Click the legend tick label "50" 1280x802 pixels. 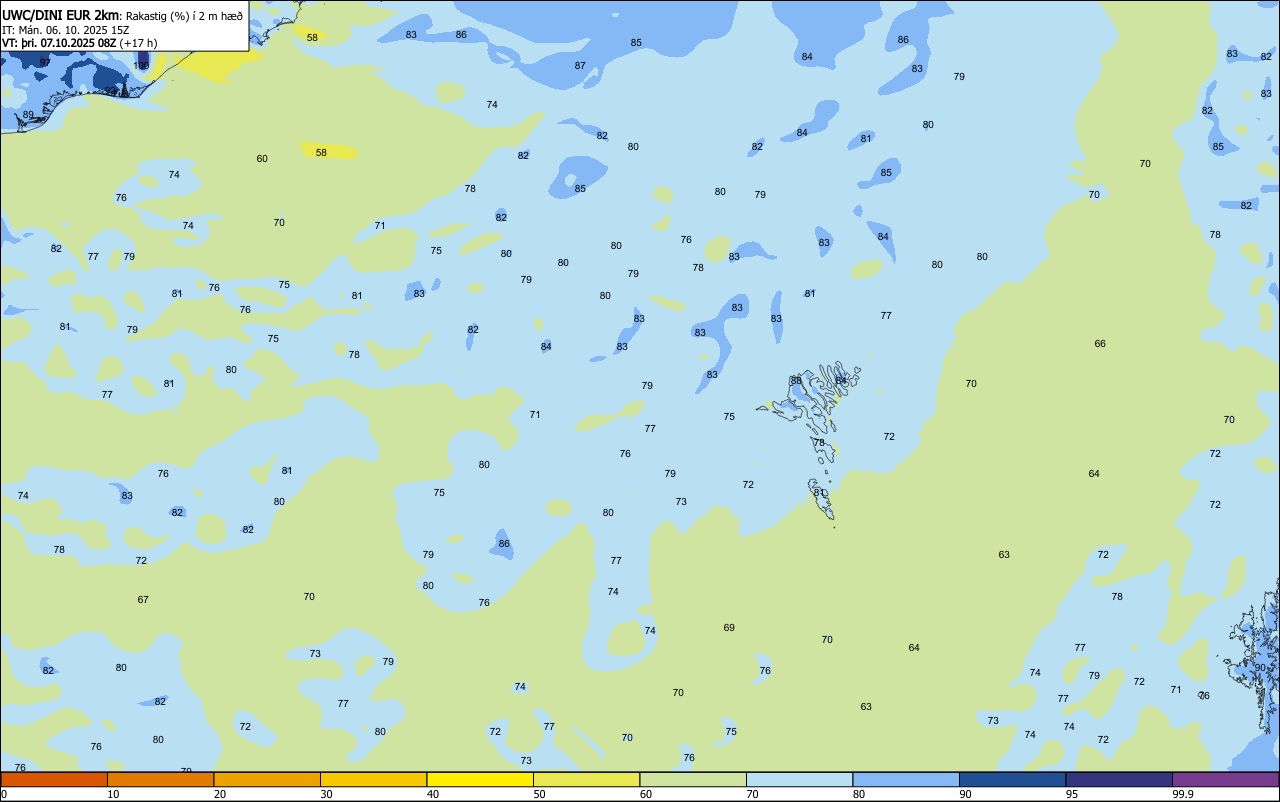pyautogui.click(x=539, y=794)
